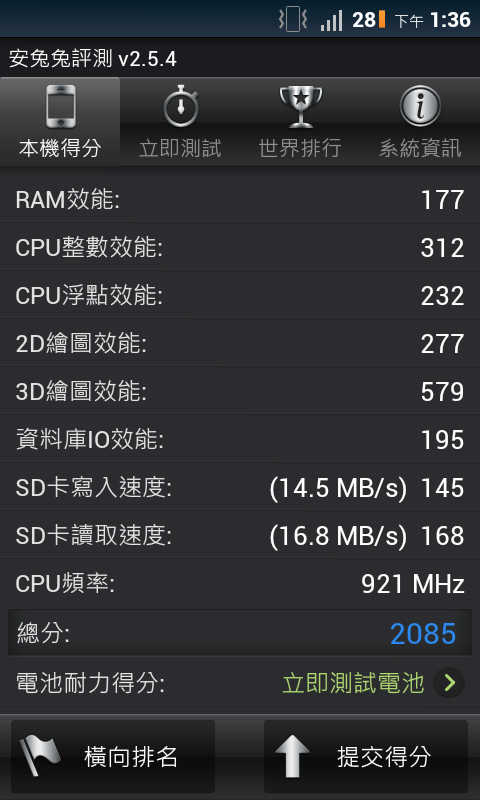Expand battery test with the green chevron
This screenshot has width=480, height=800.
(x=449, y=683)
